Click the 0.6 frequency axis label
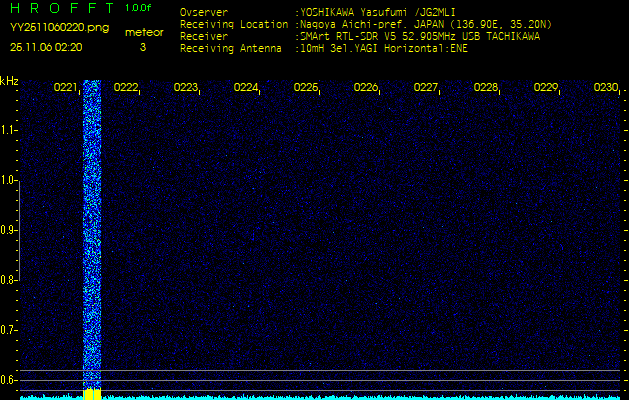The height and width of the screenshot is (400, 629). pyautogui.click(x=9, y=379)
